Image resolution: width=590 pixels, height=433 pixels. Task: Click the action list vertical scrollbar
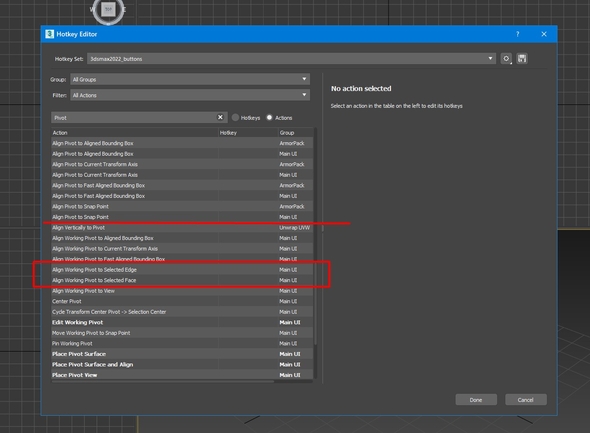click(x=315, y=237)
